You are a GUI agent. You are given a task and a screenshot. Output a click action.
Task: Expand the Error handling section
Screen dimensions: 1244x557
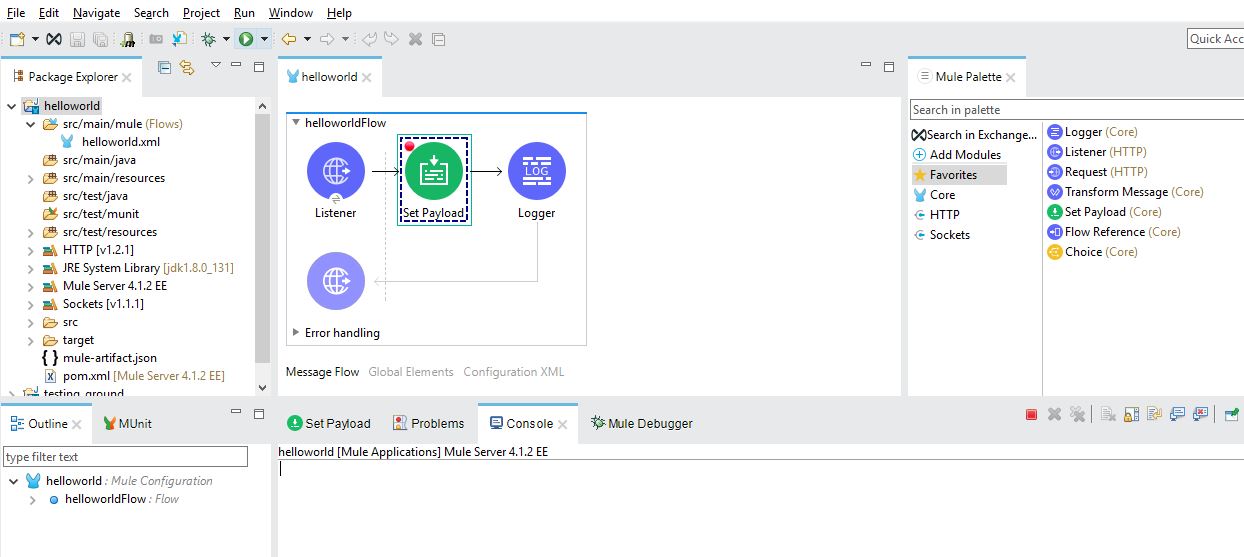pos(296,333)
